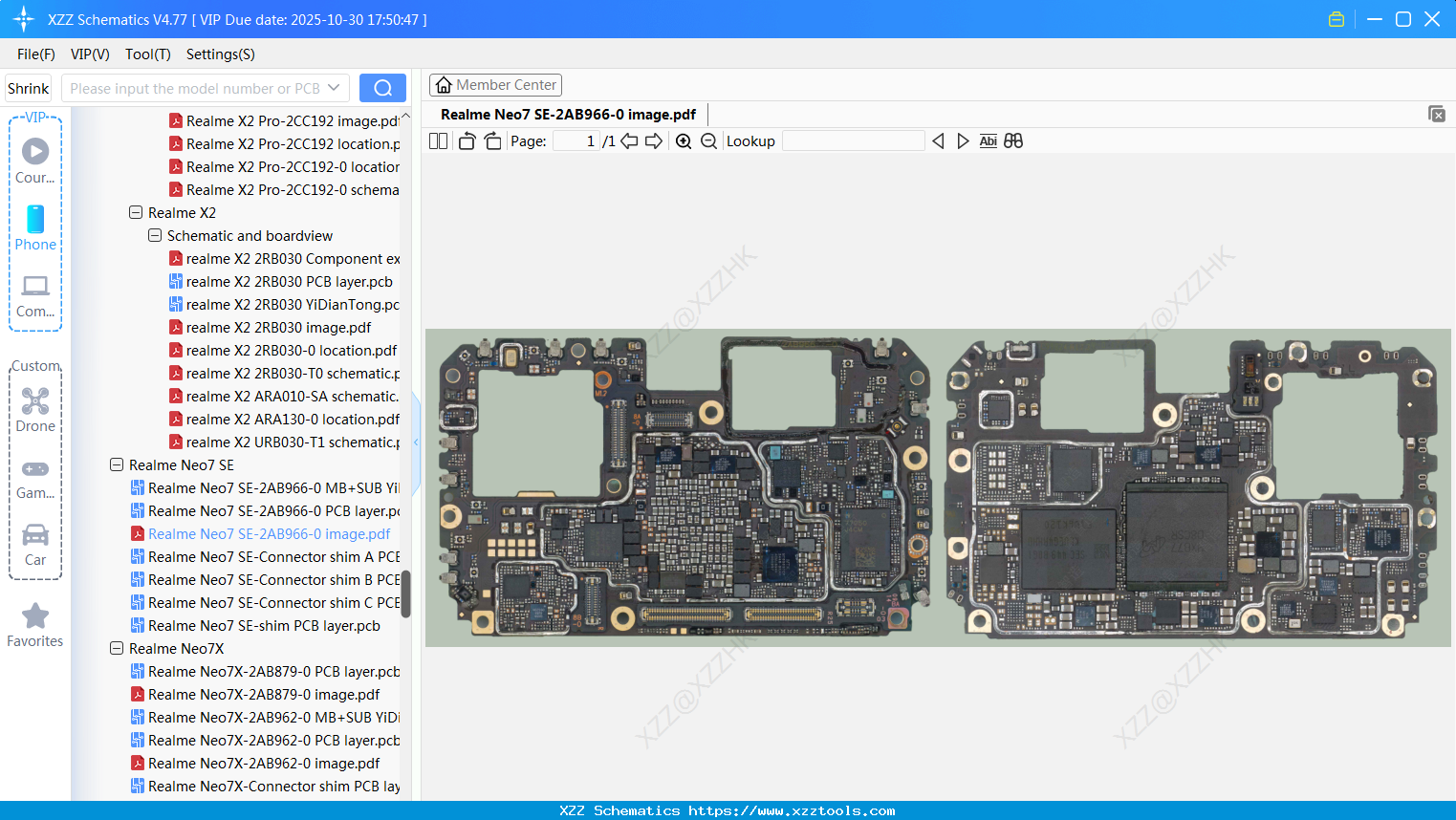Viewport: 1456px width, 820px height.
Task: Switch to dual page view
Action: [437, 140]
